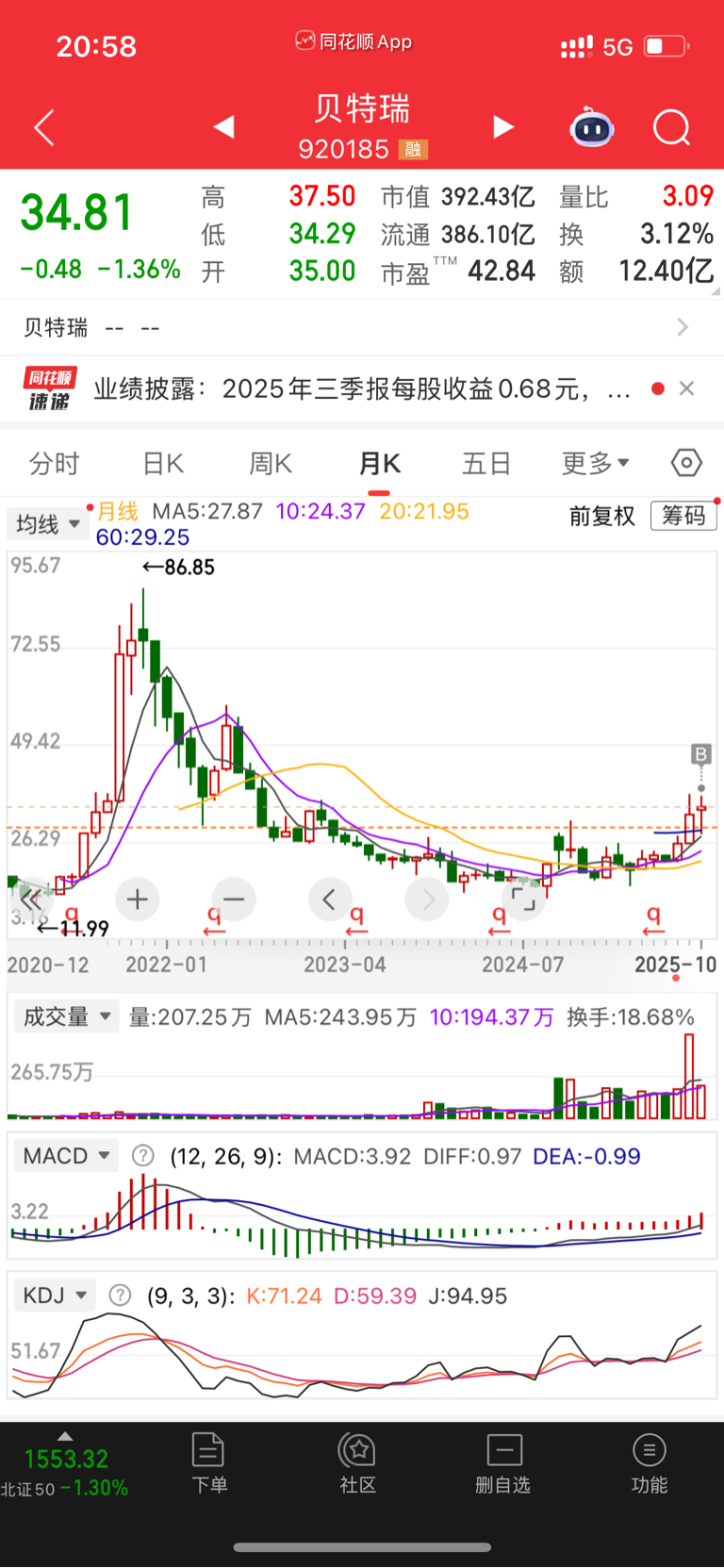Viewport: 724px width, 1568px height.
Task: Edit MACD parameters (12, 26, 9)
Action: tap(225, 1157)
